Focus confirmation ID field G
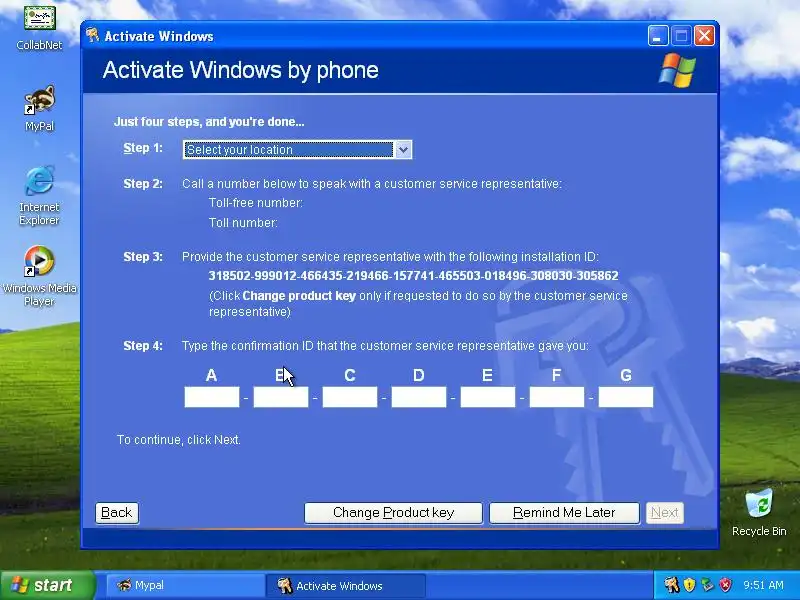800x600 pixels. pos(626,397)
